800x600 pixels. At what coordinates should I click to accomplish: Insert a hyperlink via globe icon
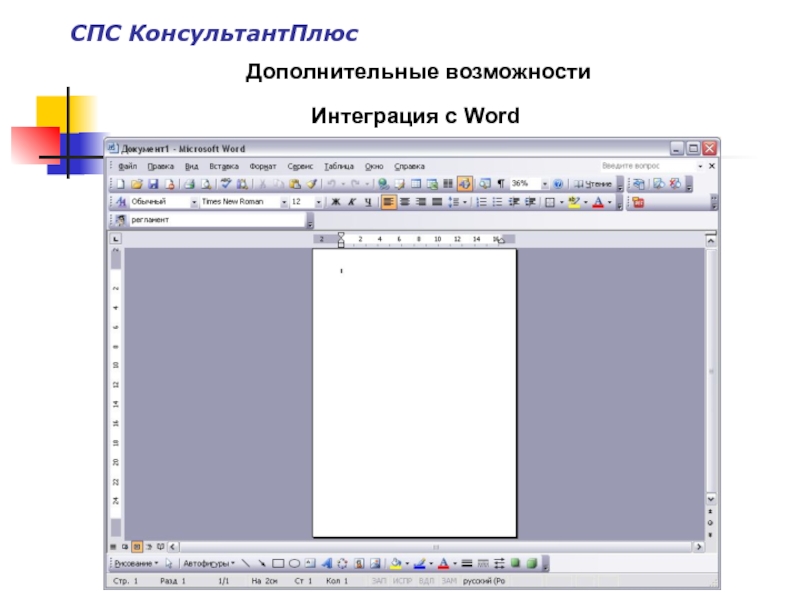point(383,184)
